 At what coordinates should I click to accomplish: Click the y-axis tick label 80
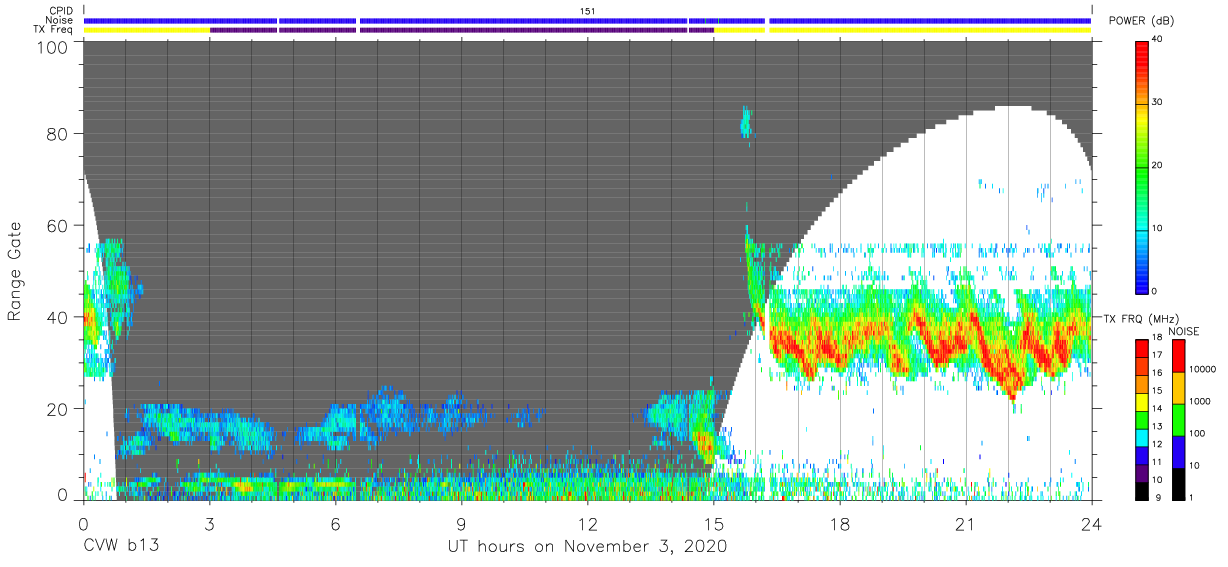click(x=58, y=134)
